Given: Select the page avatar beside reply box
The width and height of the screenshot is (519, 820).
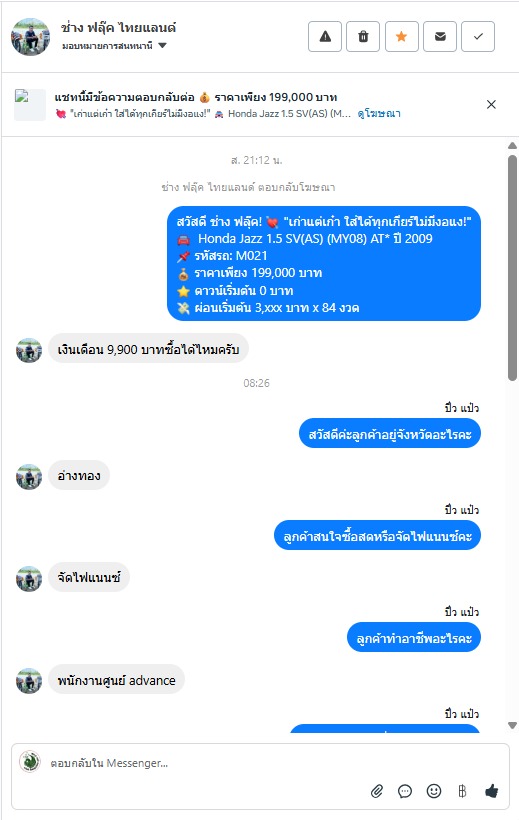Looking at the screenshot, I should [x=30, y=762].
